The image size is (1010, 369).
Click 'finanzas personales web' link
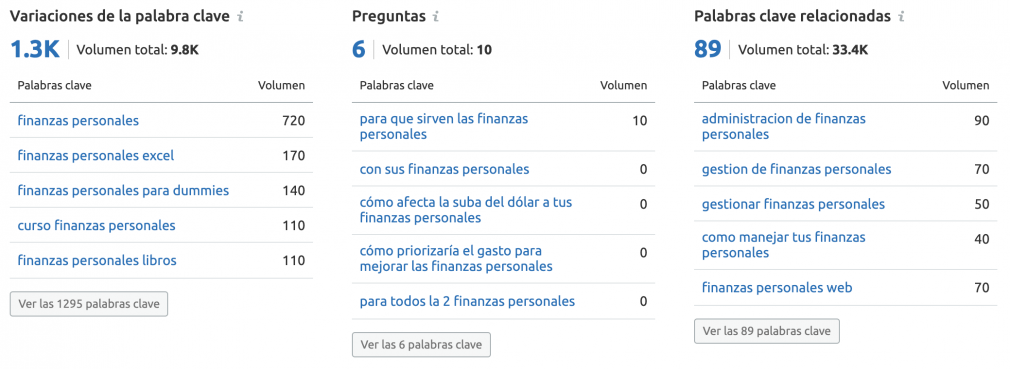[777, 288]
